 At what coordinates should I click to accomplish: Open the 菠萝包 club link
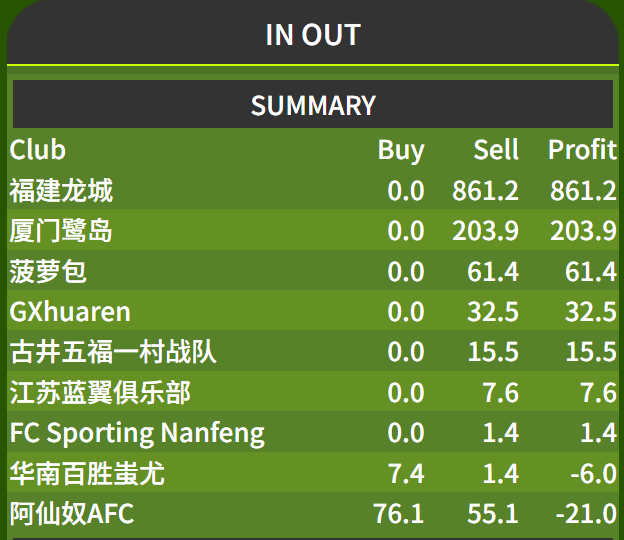(48, 271)
